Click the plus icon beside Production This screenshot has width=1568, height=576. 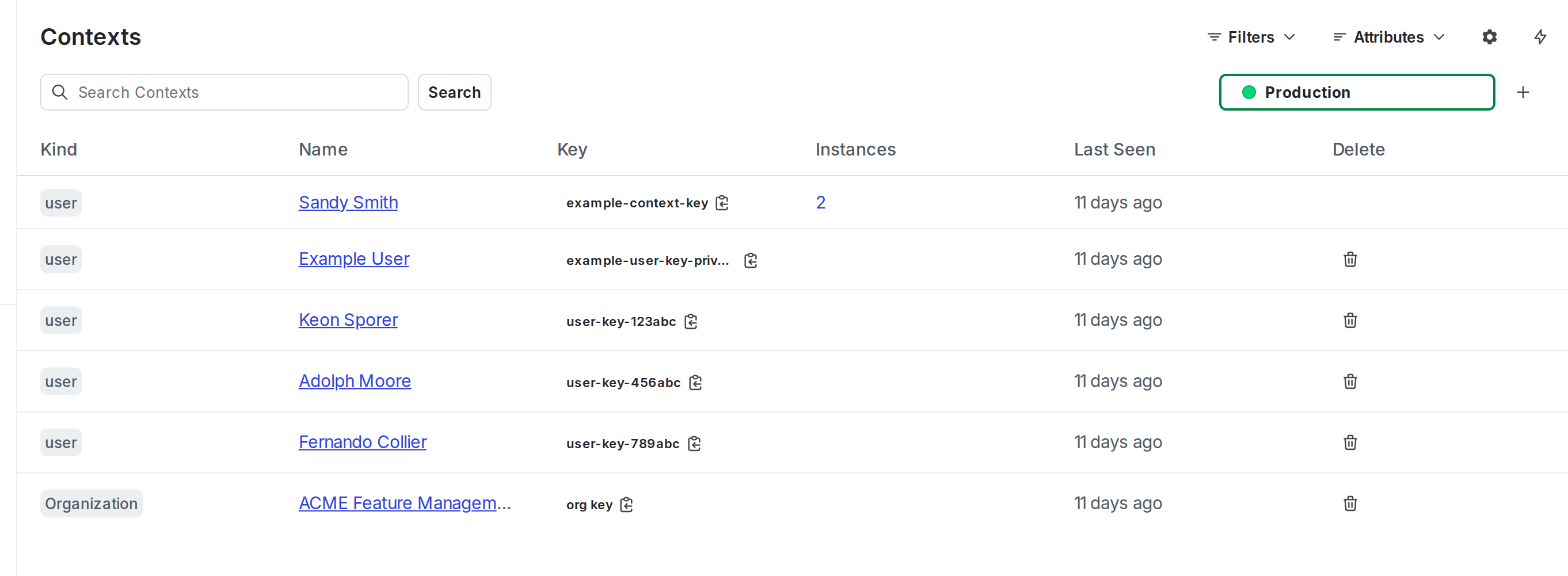[1523, 92]
